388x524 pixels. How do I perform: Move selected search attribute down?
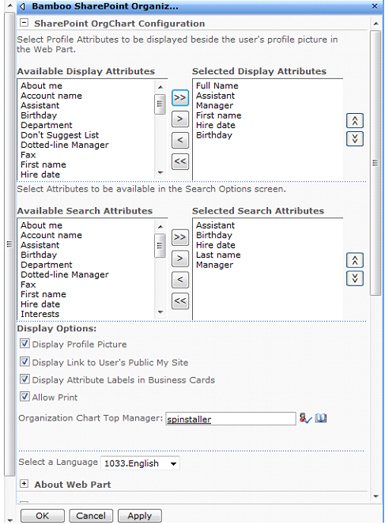point(355,278)
